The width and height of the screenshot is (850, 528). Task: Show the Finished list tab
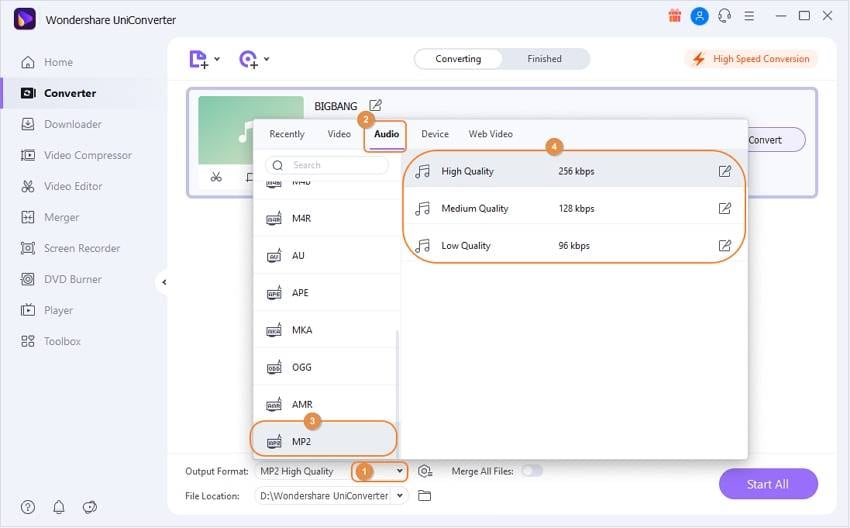click(544, 59)
